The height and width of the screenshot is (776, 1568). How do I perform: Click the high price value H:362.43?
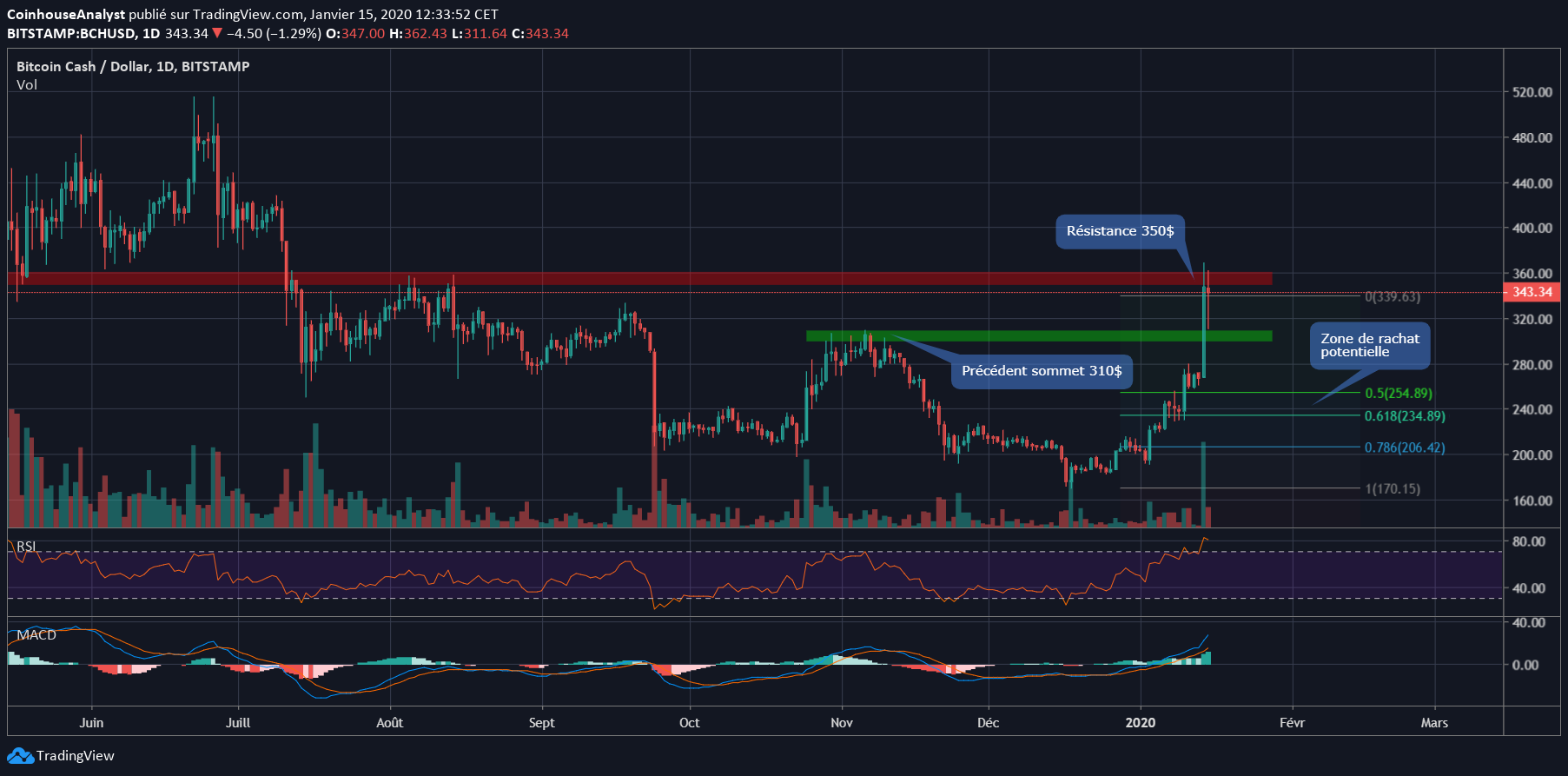(x=418, y=34)
